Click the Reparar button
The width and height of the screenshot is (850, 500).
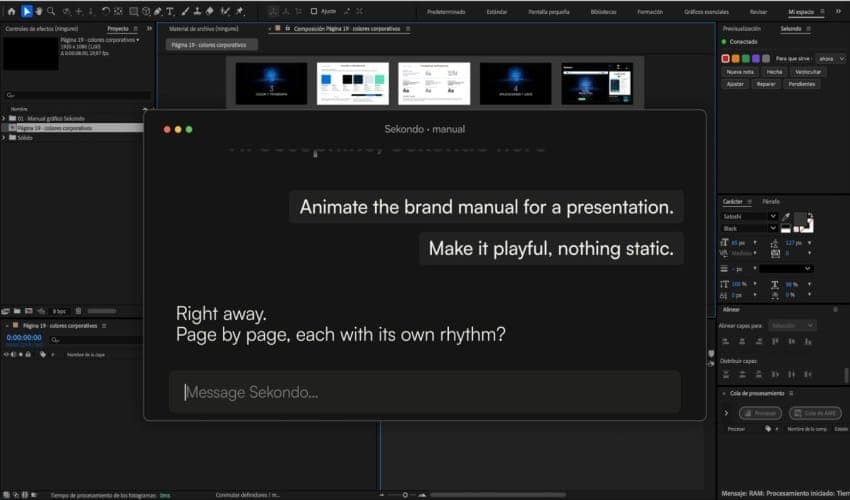point(765,84)
